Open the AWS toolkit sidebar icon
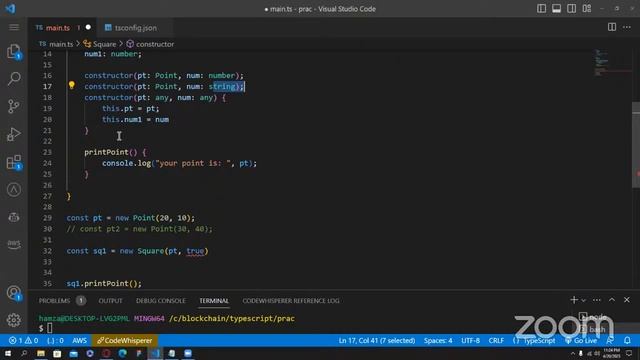Screen dimensions: 640x360 [x=14, y=244]
